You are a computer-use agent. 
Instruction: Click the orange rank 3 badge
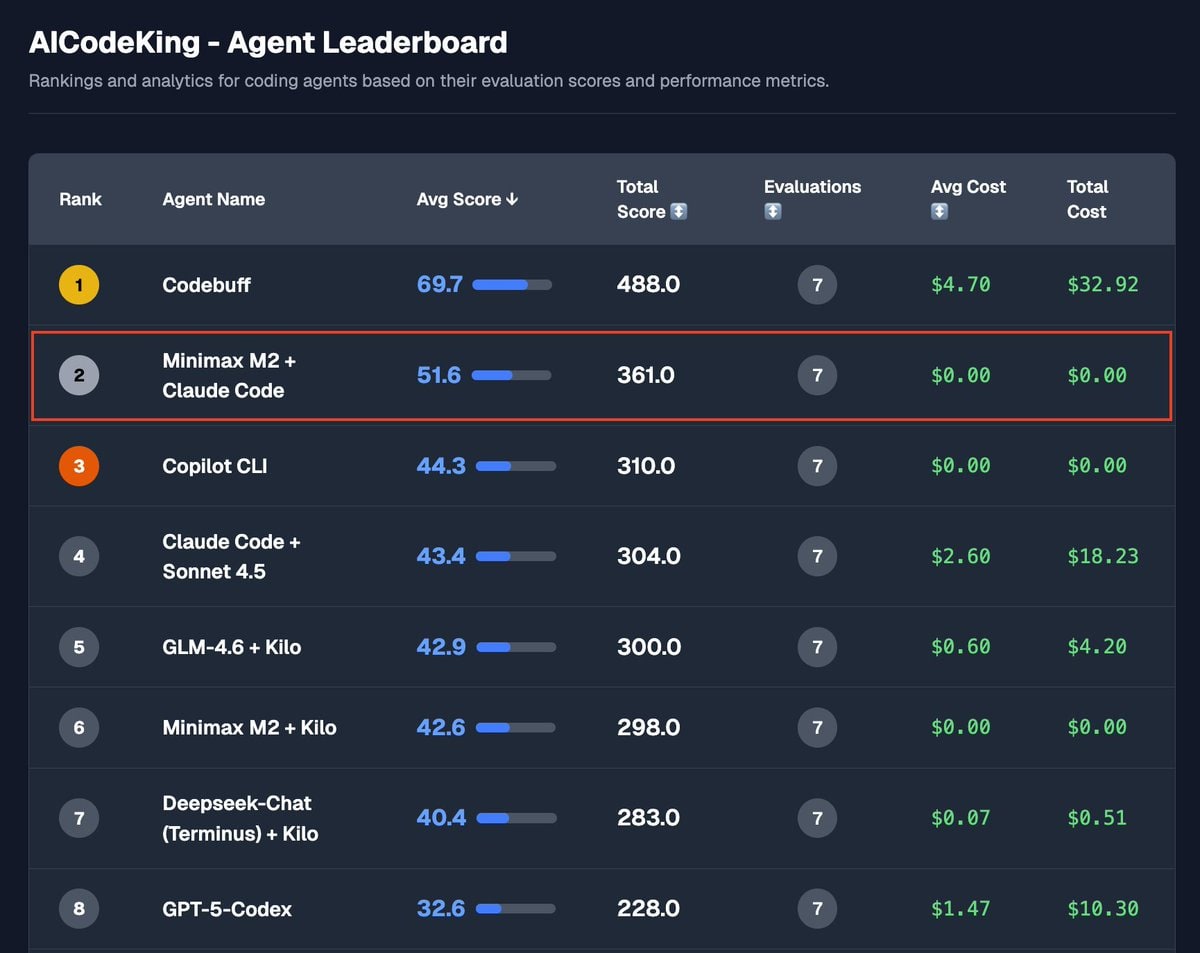pos(79,466)
